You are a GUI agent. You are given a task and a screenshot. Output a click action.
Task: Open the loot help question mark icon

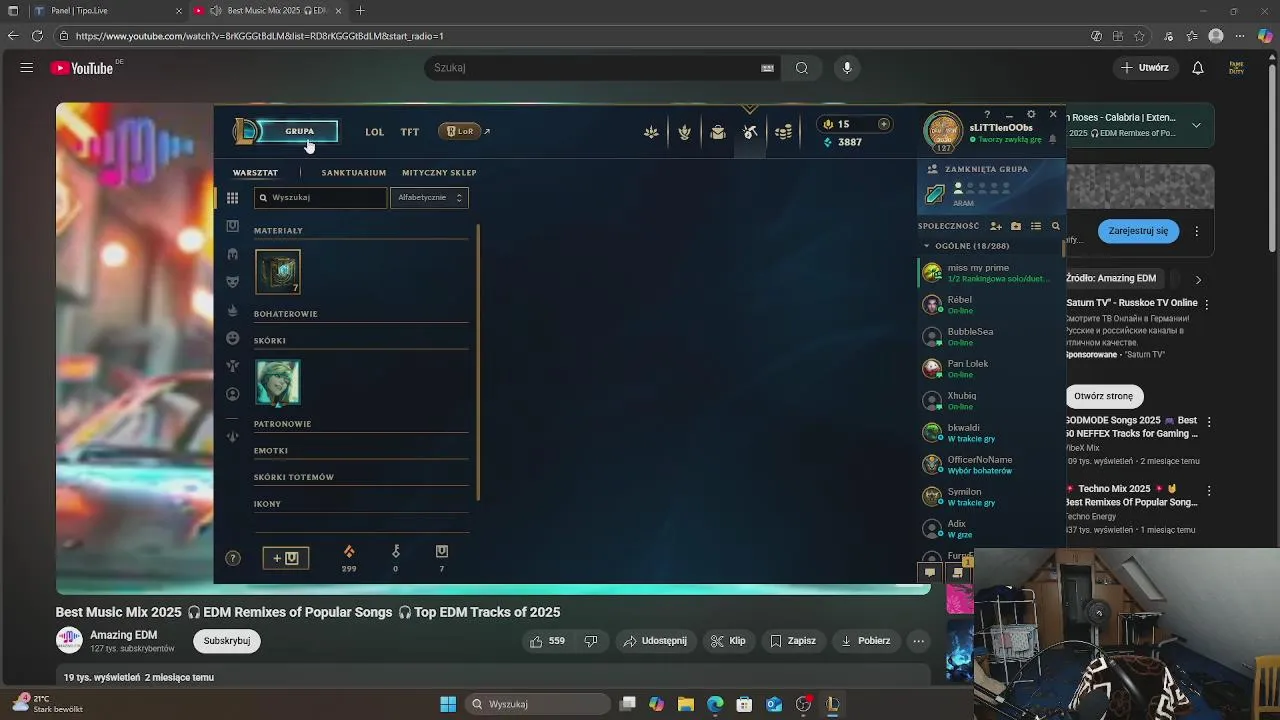click(x=233, y=558)
